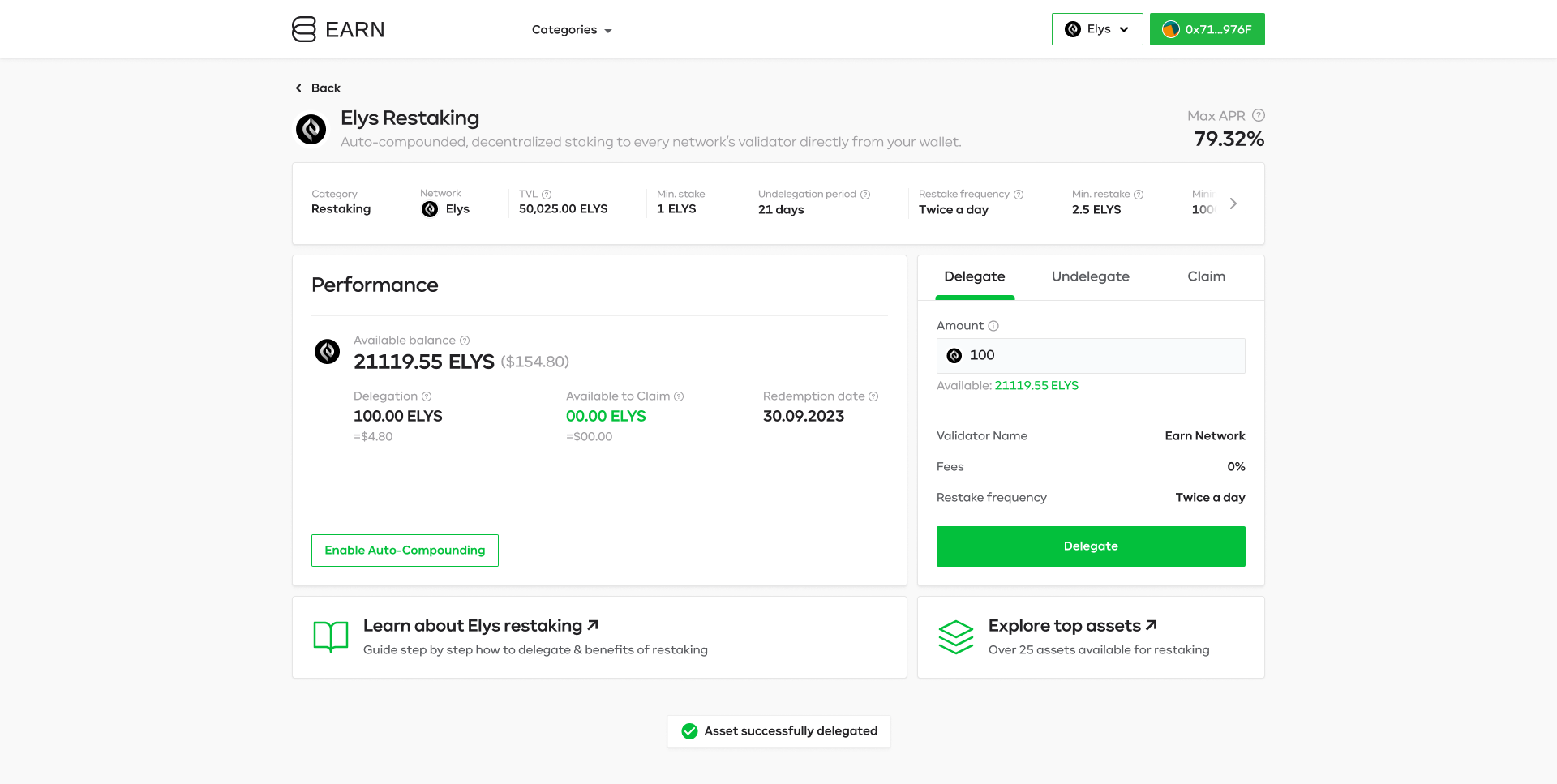This screenshot has width=1557, height=784.
Task: Click the Elys icon in network selector
Action: point(1073,29)
